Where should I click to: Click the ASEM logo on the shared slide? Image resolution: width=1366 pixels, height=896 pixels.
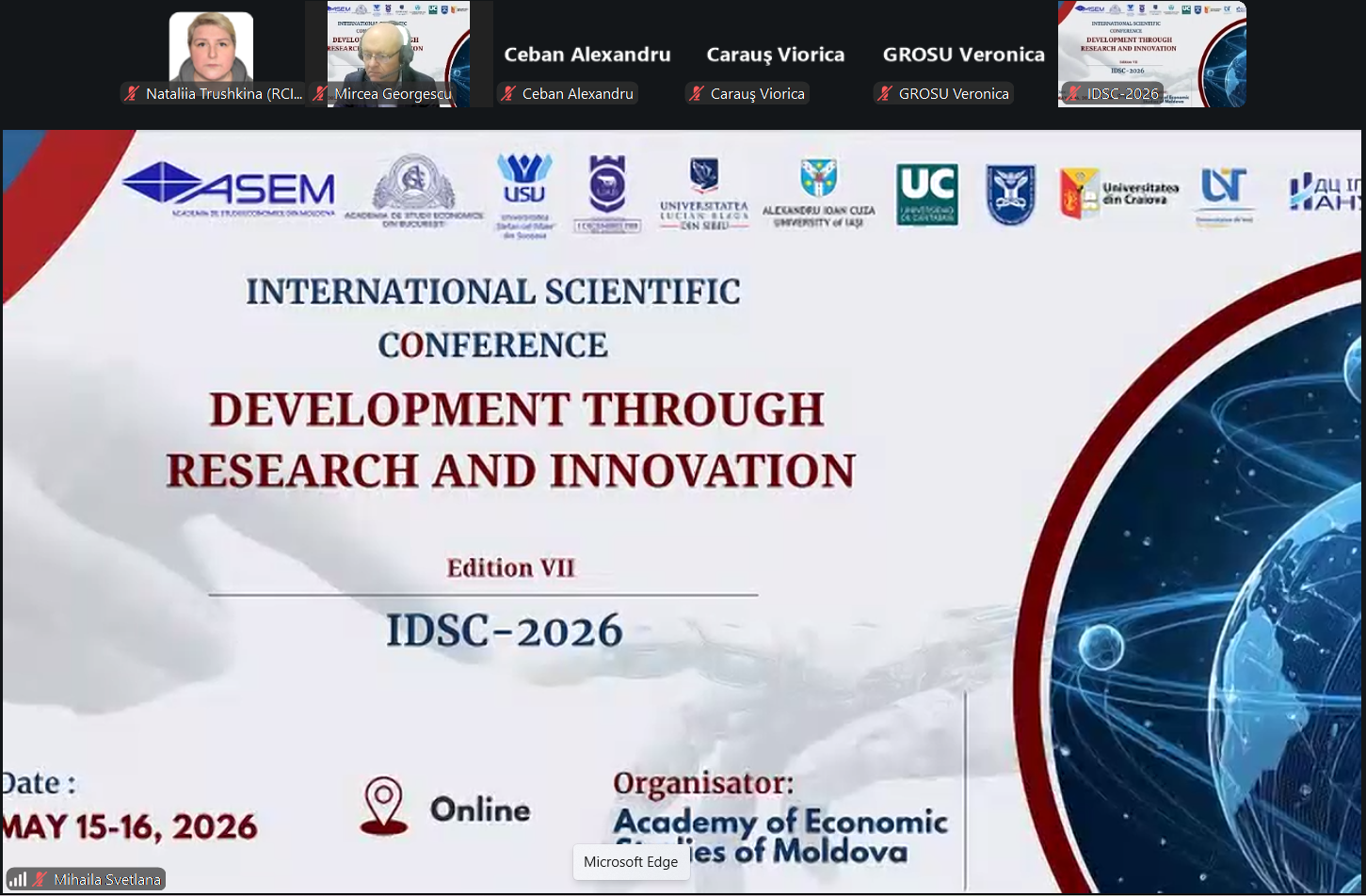click(229, 189)
